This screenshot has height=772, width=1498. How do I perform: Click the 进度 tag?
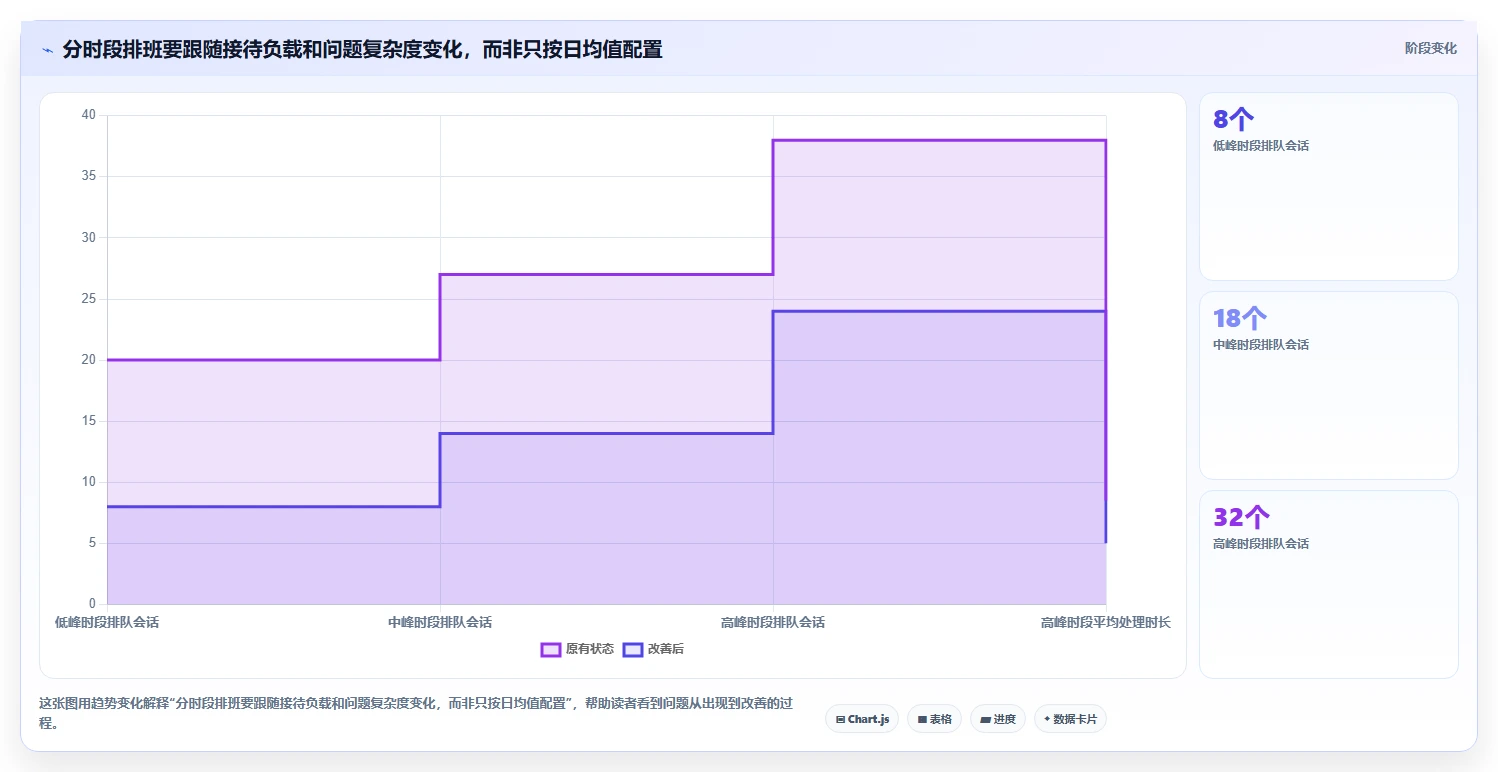click(x=998, y=719)
